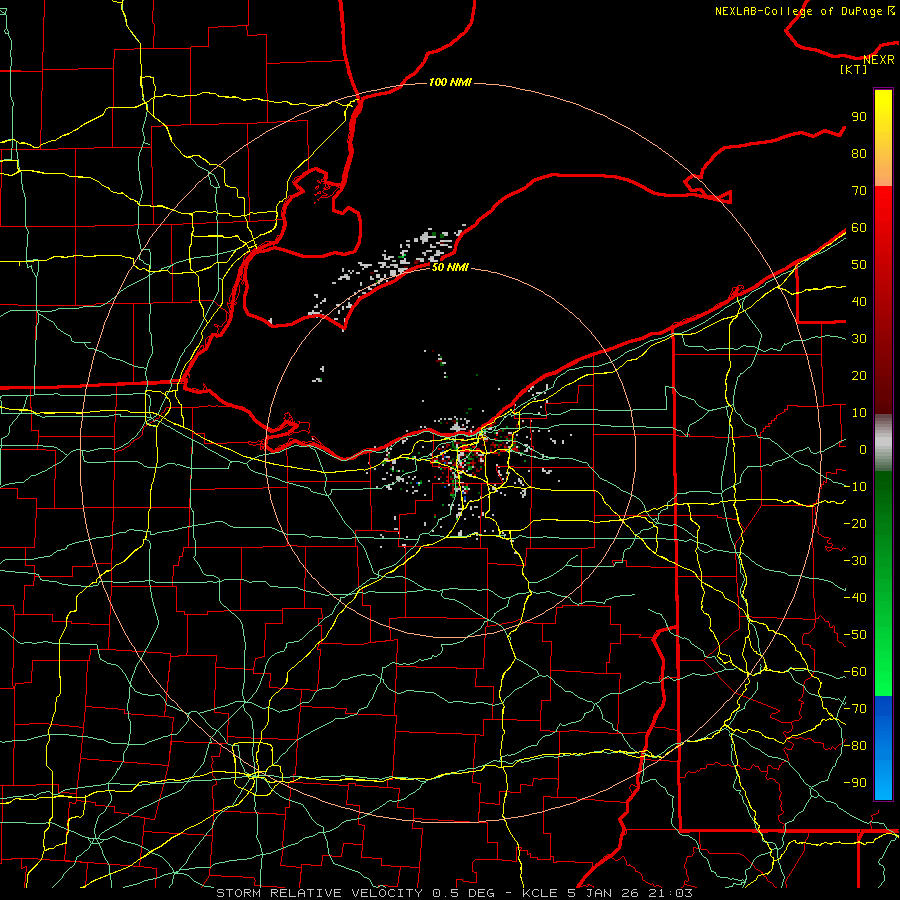Click the -70 value on velocity scale
Viewport: 900px width, 900px height.
855,709
